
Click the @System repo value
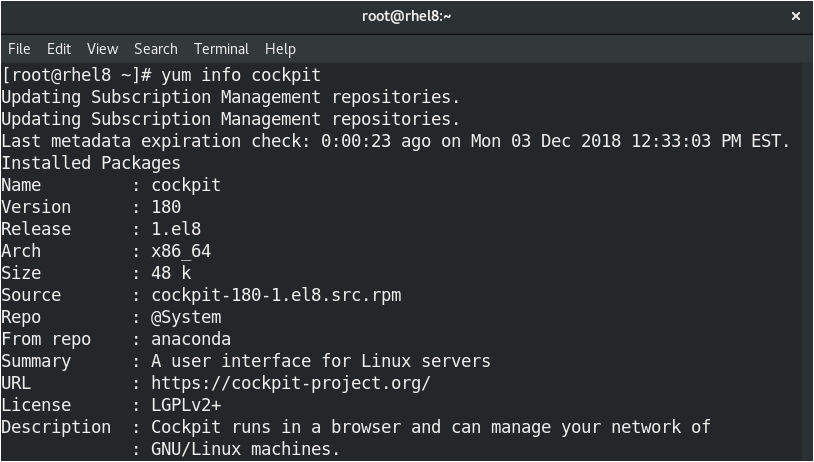point(186,317)
